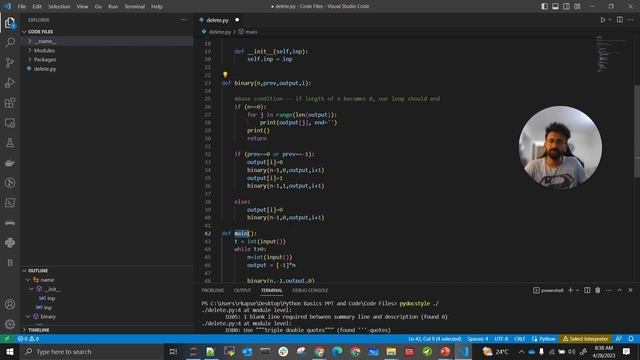Collapse name class in Outline
This screenshot has width=640, height=360.
click(x=28, y=280)
